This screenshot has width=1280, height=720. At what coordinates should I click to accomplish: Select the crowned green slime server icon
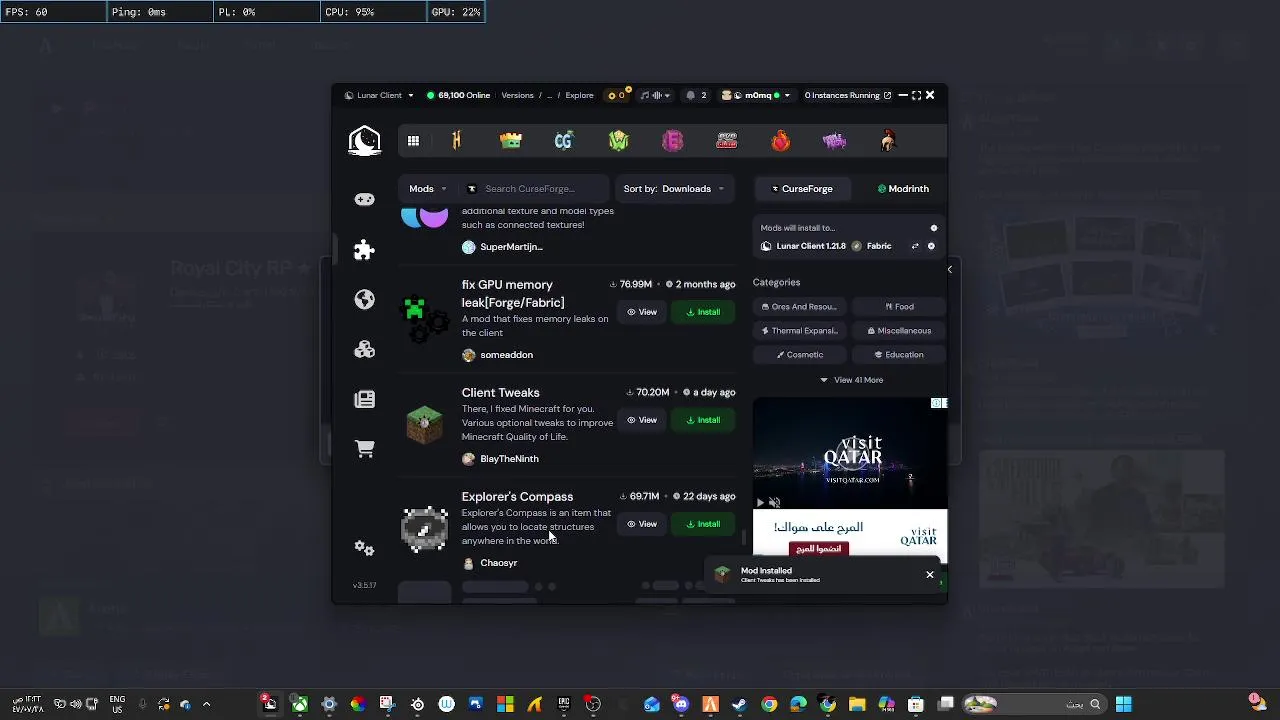511,141
